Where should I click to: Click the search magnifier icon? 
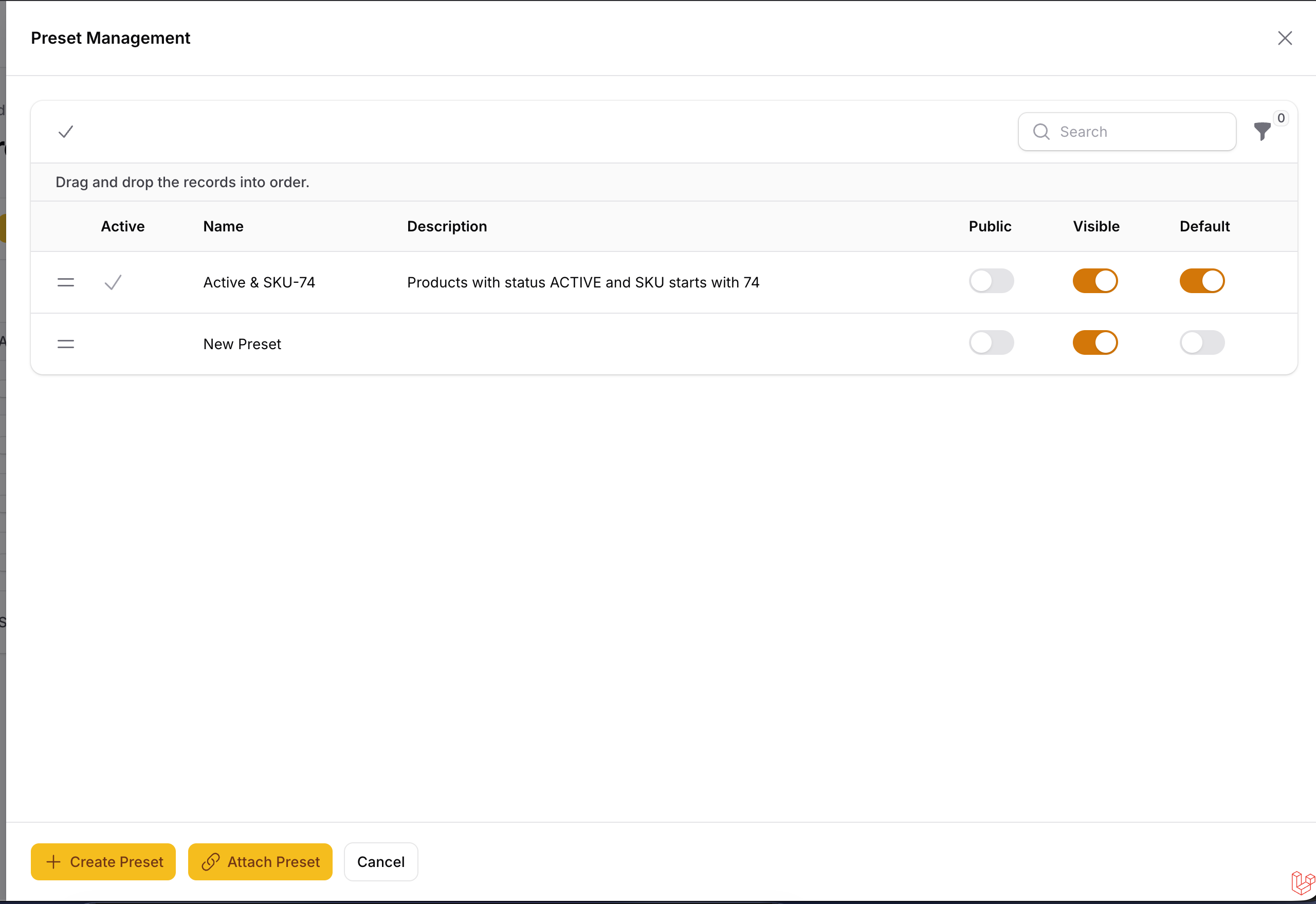point(1041,132)
